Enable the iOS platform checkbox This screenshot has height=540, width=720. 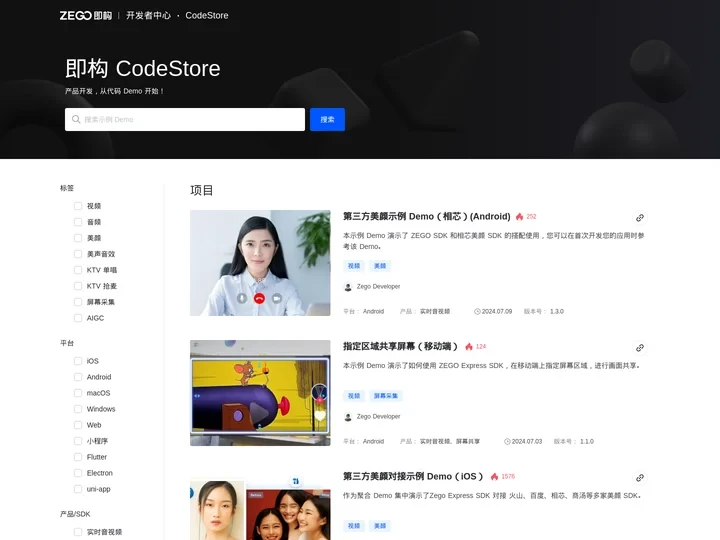pos(78,361)
